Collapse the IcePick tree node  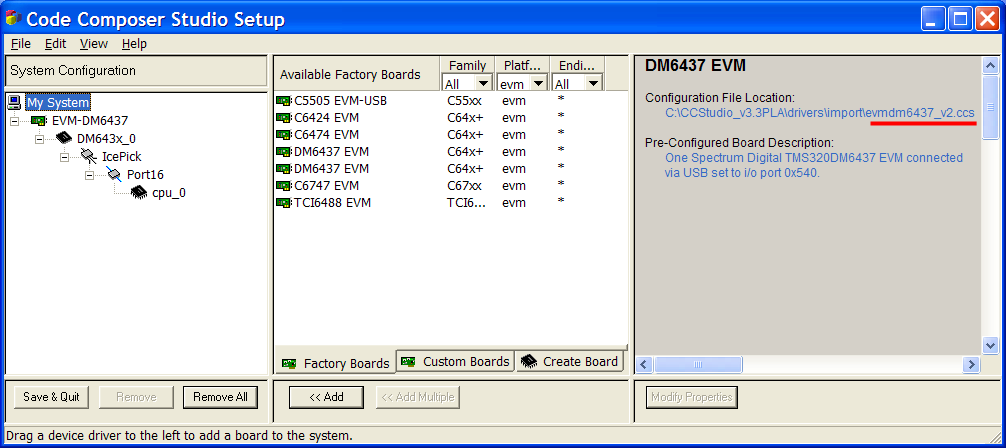coord(65,157)
